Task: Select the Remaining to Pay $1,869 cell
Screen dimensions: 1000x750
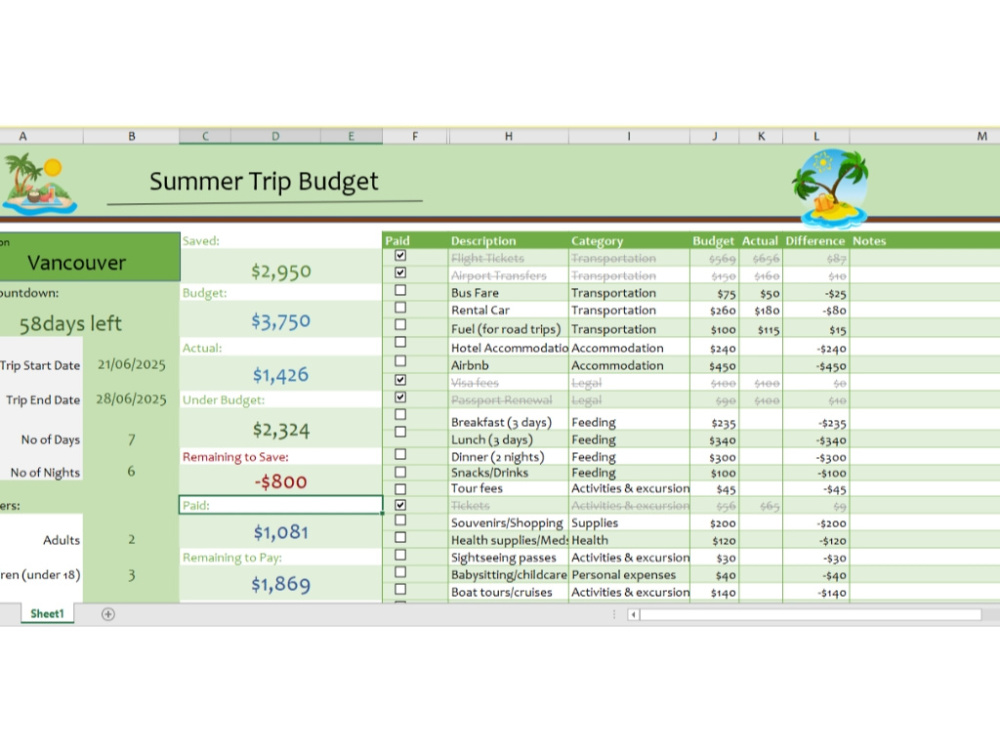Action: point(281,584)
